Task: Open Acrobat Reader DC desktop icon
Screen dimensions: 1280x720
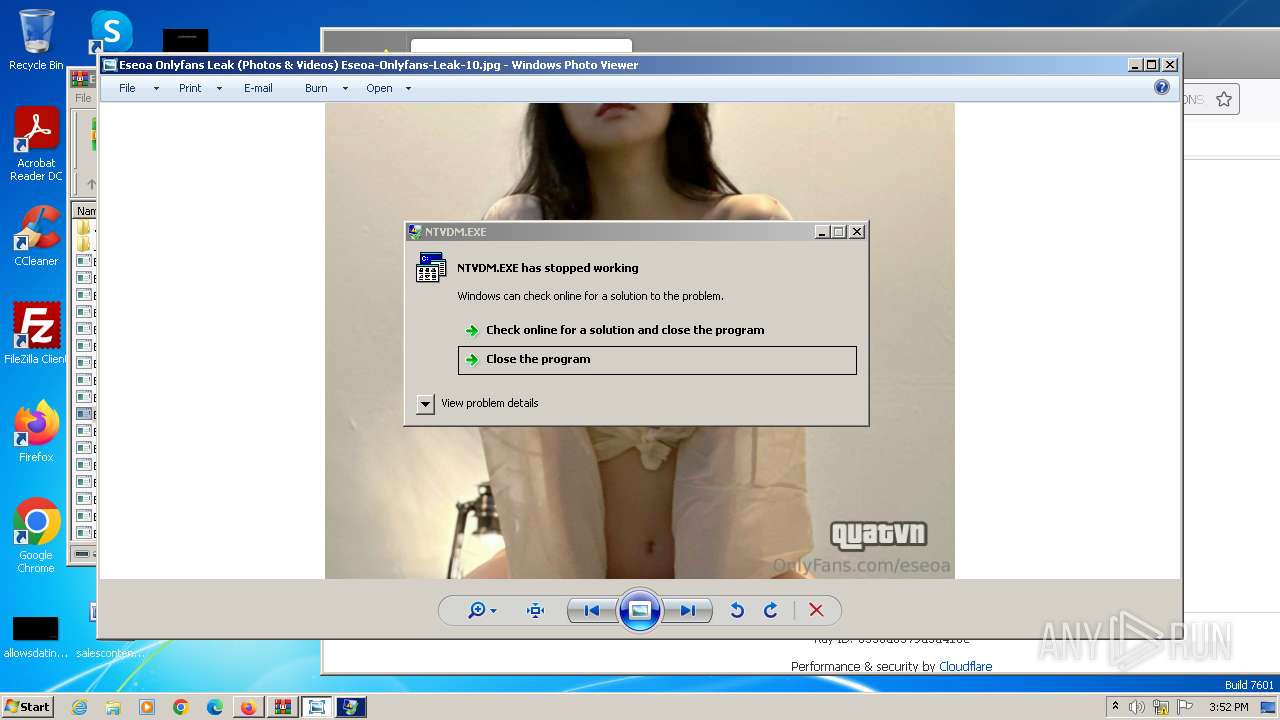Action: [36, 144]
